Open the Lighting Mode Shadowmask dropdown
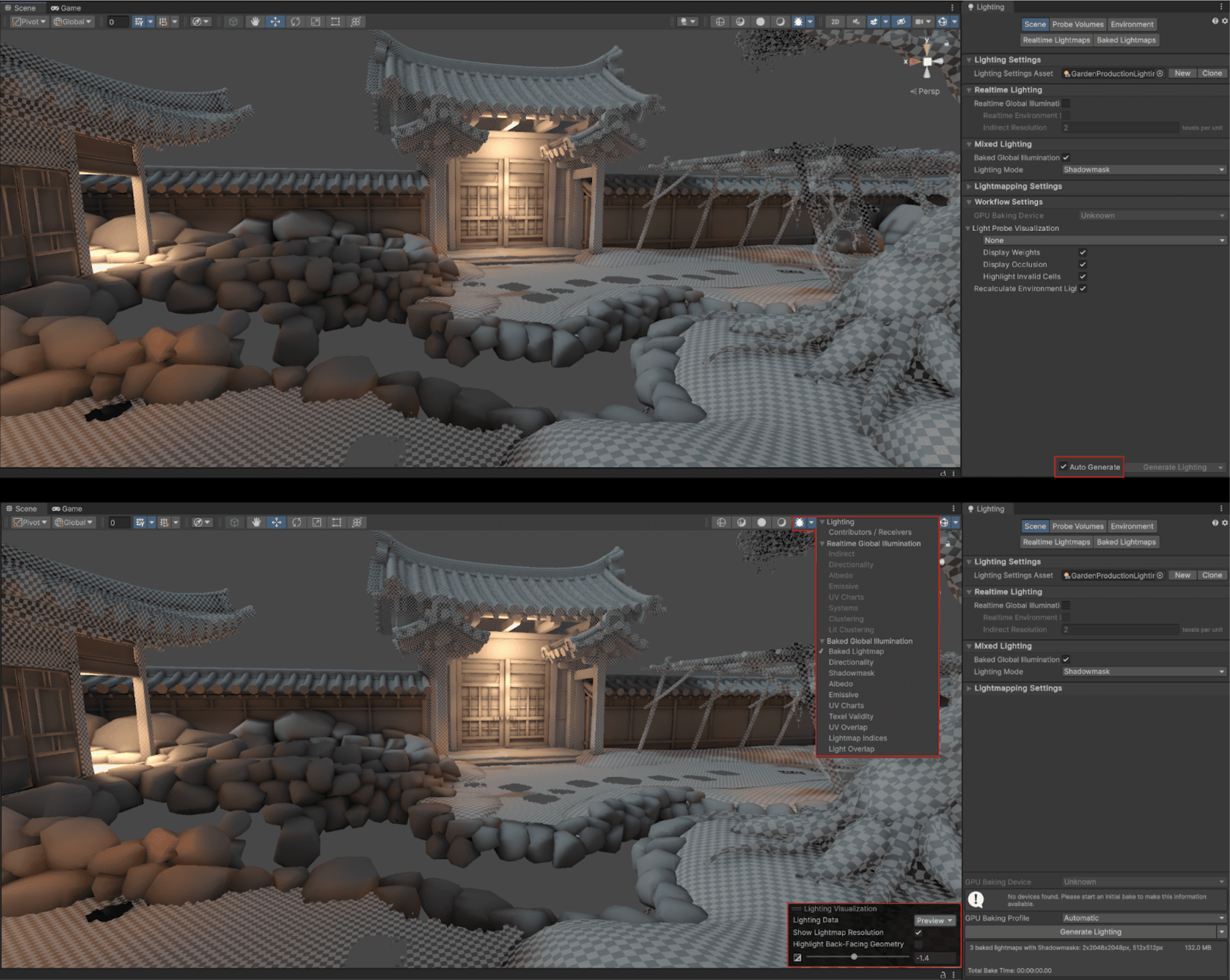The width and height of the screenshot is (1230, 980). coord(1142,170)
